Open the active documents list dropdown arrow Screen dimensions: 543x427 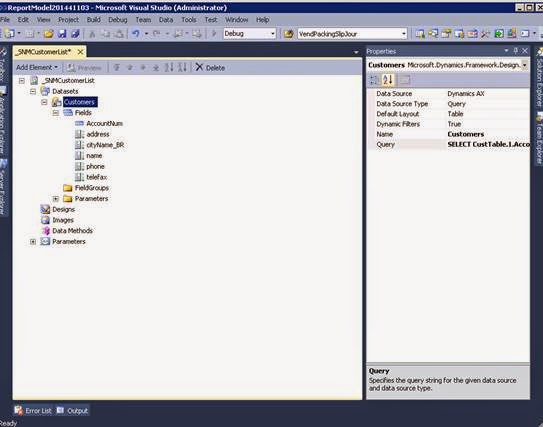(x=356, y=52)
